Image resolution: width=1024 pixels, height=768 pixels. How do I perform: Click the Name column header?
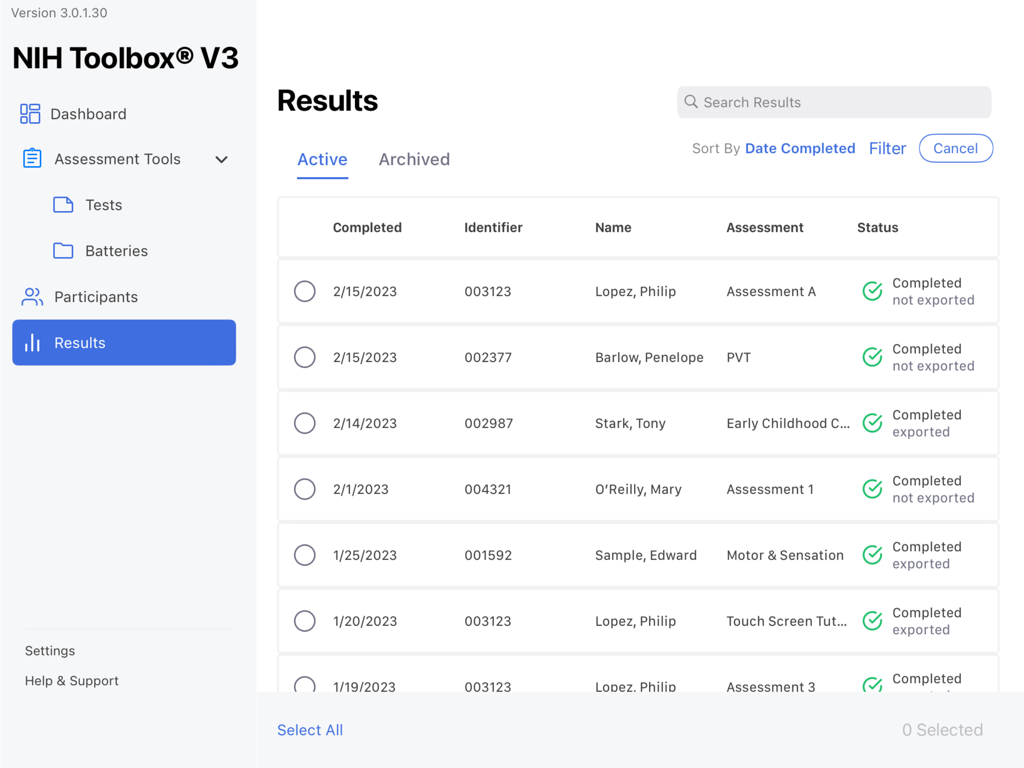[613, 227]
